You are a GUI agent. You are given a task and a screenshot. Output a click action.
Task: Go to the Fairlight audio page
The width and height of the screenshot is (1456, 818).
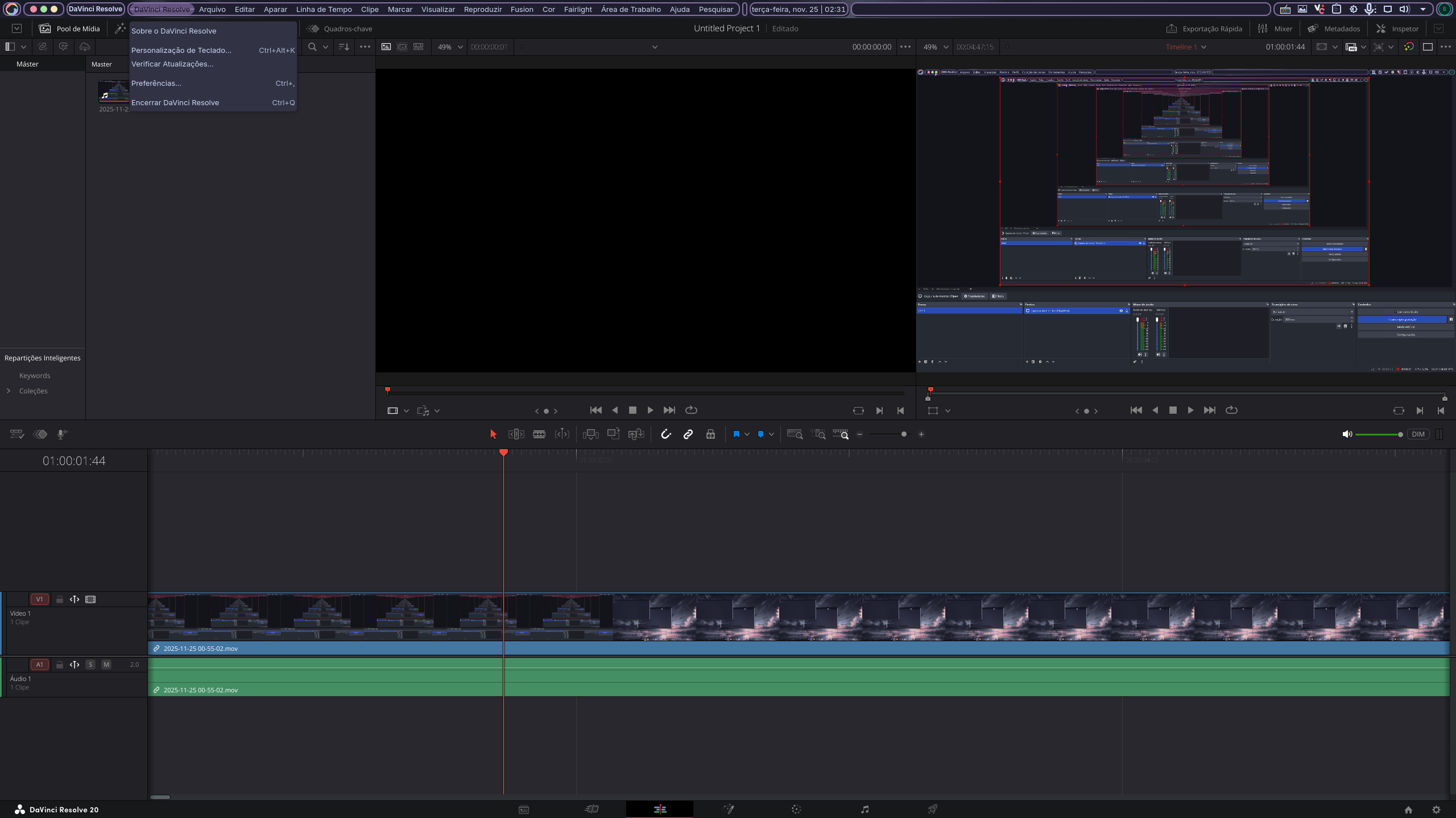click(864, 809)
